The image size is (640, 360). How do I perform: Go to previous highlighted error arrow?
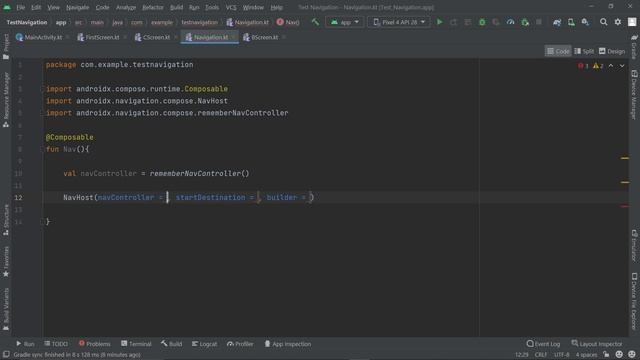tap(611, 66)
